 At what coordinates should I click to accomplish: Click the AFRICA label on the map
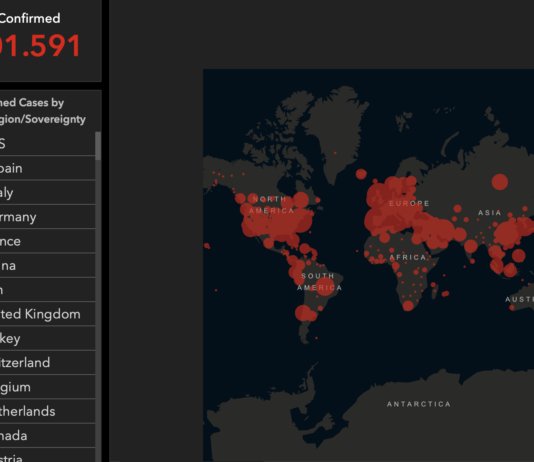(x=408, y=257)
